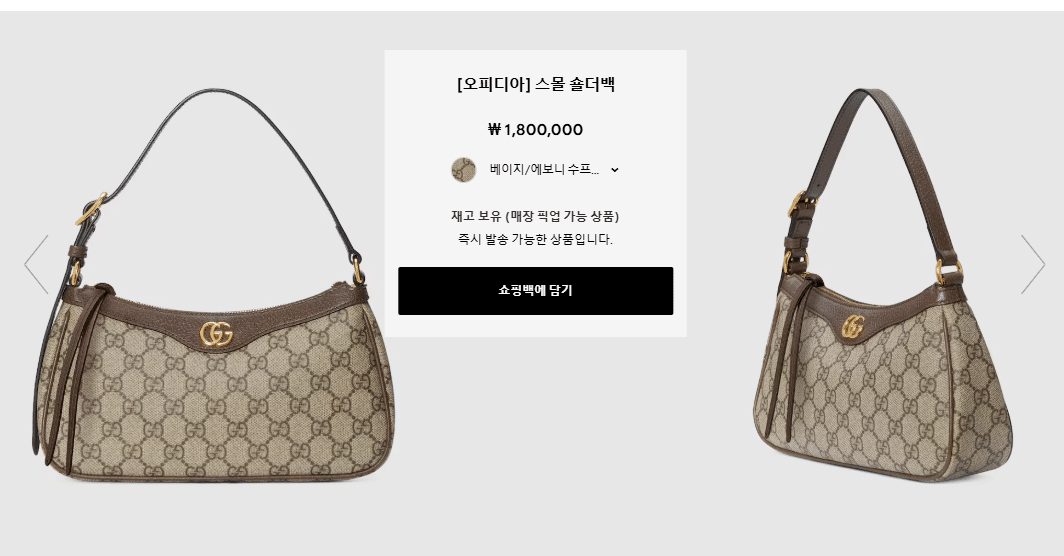Click the 쇼핑백에 담기 button
The width and height of the screenshot is (1064, 556).
pyautogui.click(x=535, y=291)
